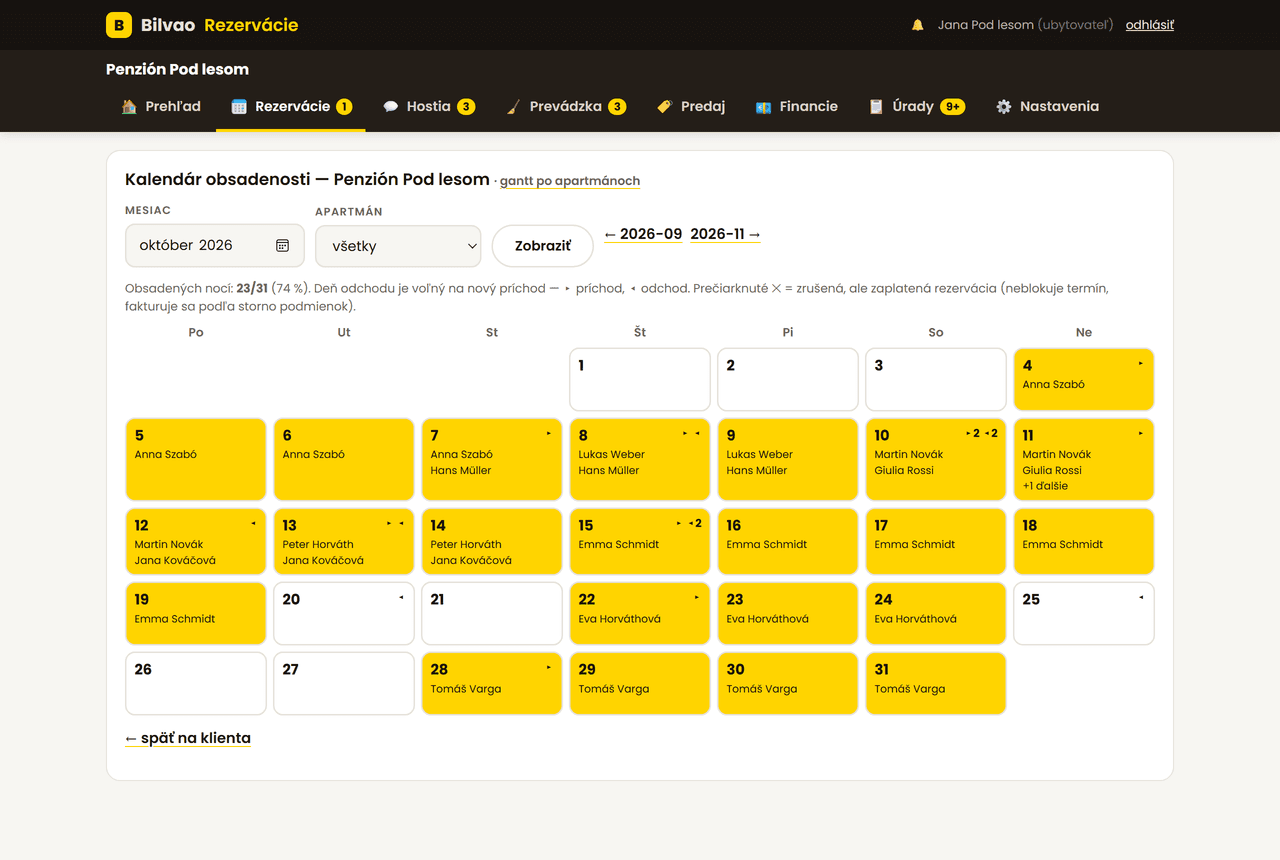The width and height of the screenshot is (1280, 860).
Task: Select calendar day 8 with Lukas Weber
Action: pyautogui.click(x=640, y=459)
